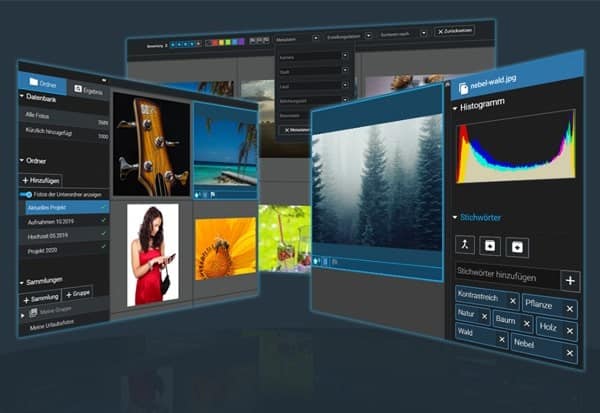Open the Stadt dropdown in the metadata panel

[345, 70]
